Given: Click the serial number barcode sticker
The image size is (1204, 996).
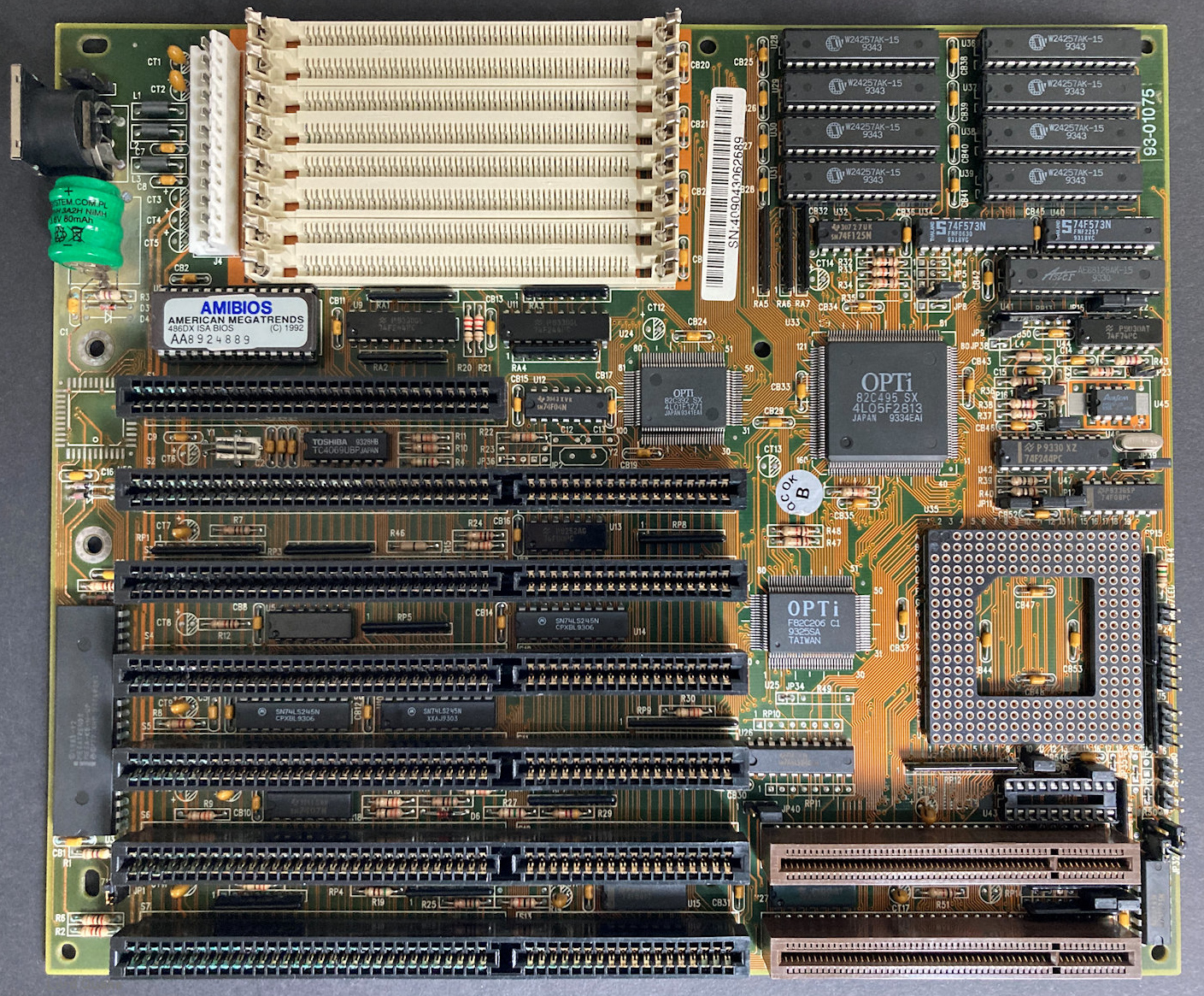Looking at the screenshot, I should [x=723, y=192].
